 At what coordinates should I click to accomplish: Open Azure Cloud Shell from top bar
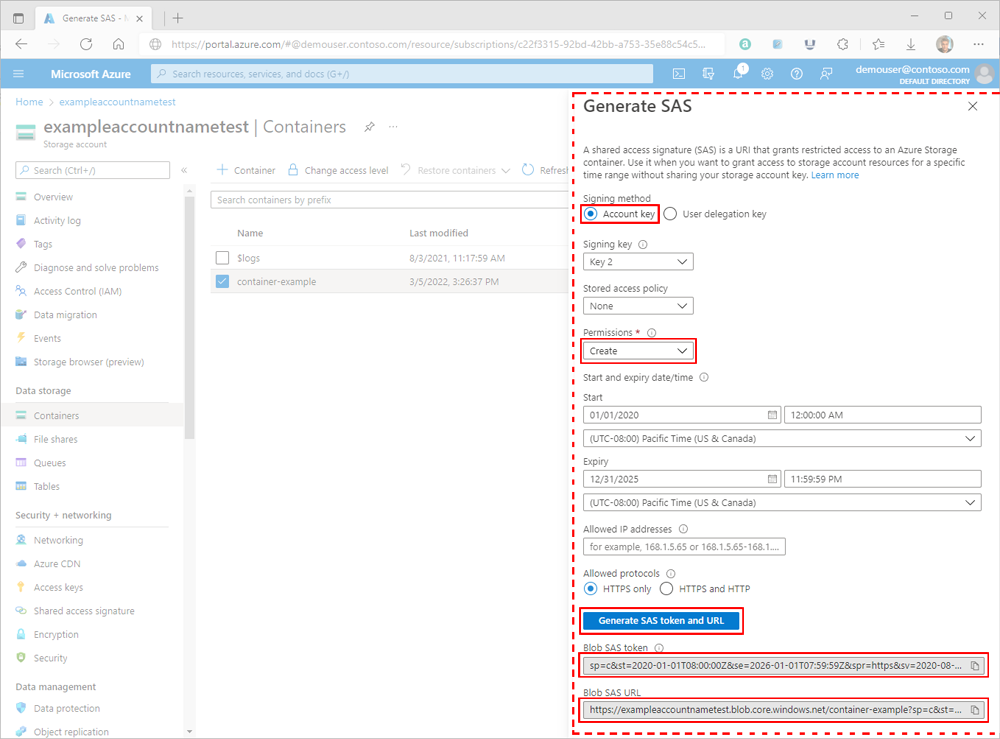(x=679, y=74)
